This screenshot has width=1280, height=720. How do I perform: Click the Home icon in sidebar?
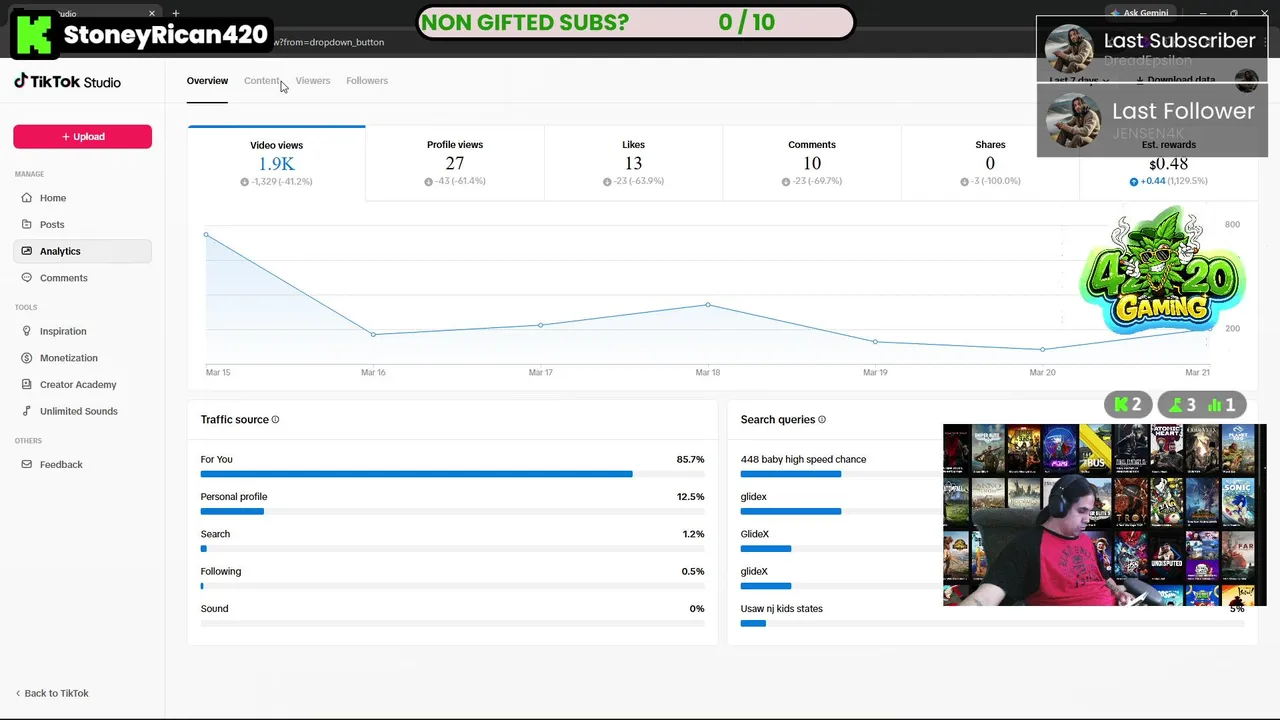tap(27, 198)
